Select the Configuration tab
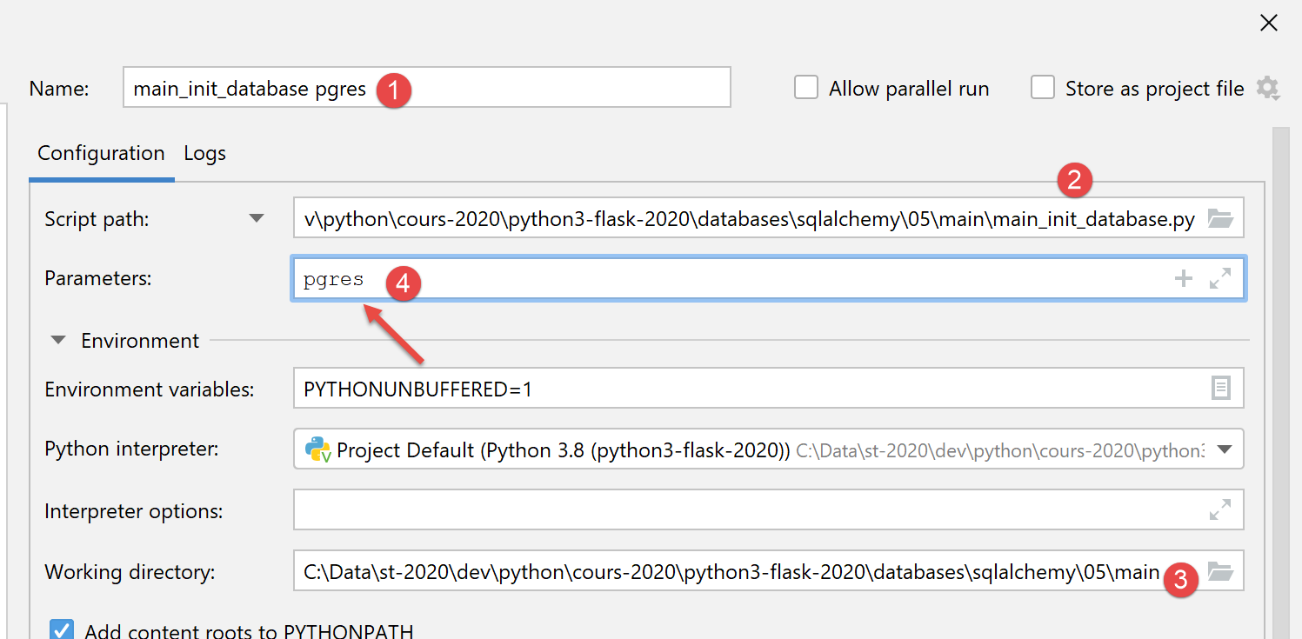 pyautogui.click(x=101, y=153)
